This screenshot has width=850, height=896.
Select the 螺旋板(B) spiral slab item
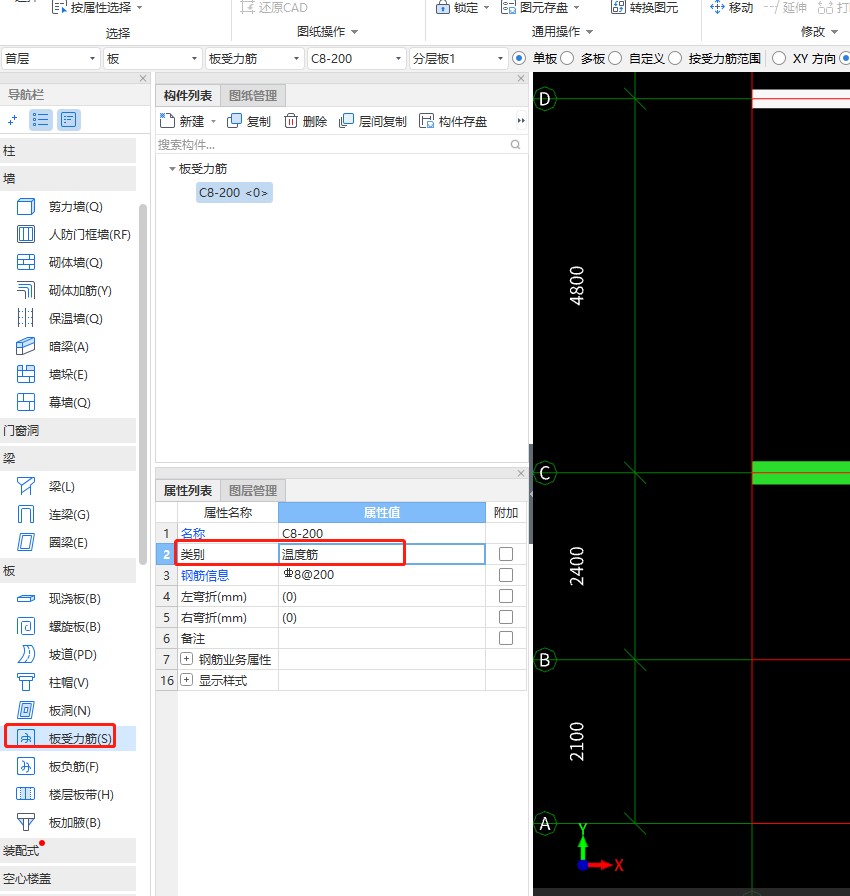[58, 627]
